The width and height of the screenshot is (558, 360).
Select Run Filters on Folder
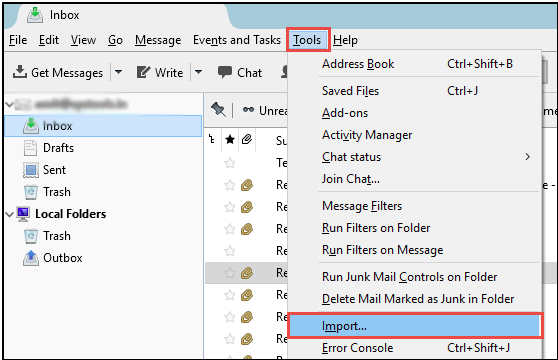point(415,228)
